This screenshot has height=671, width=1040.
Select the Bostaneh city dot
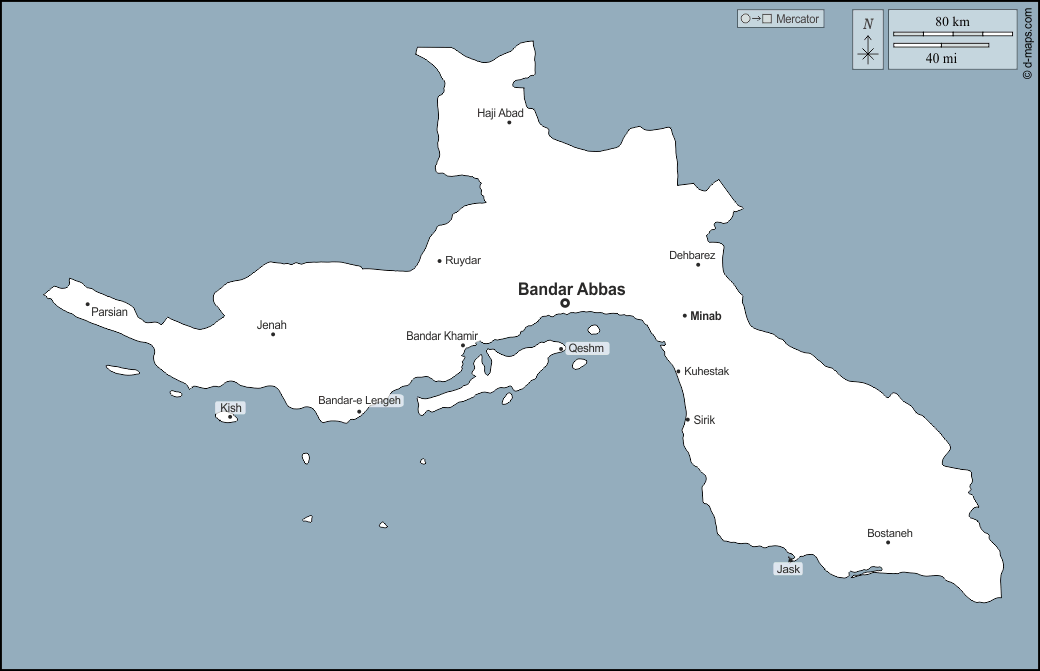pos(888,542)
